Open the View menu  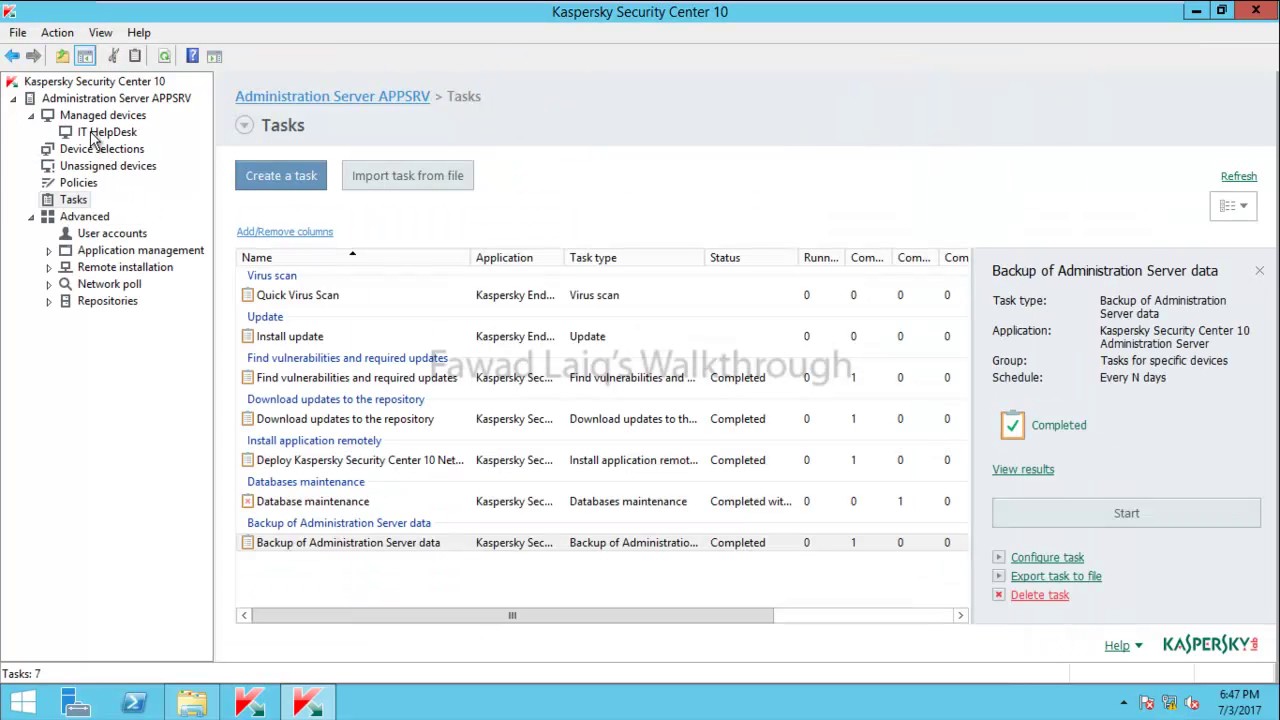100,32
